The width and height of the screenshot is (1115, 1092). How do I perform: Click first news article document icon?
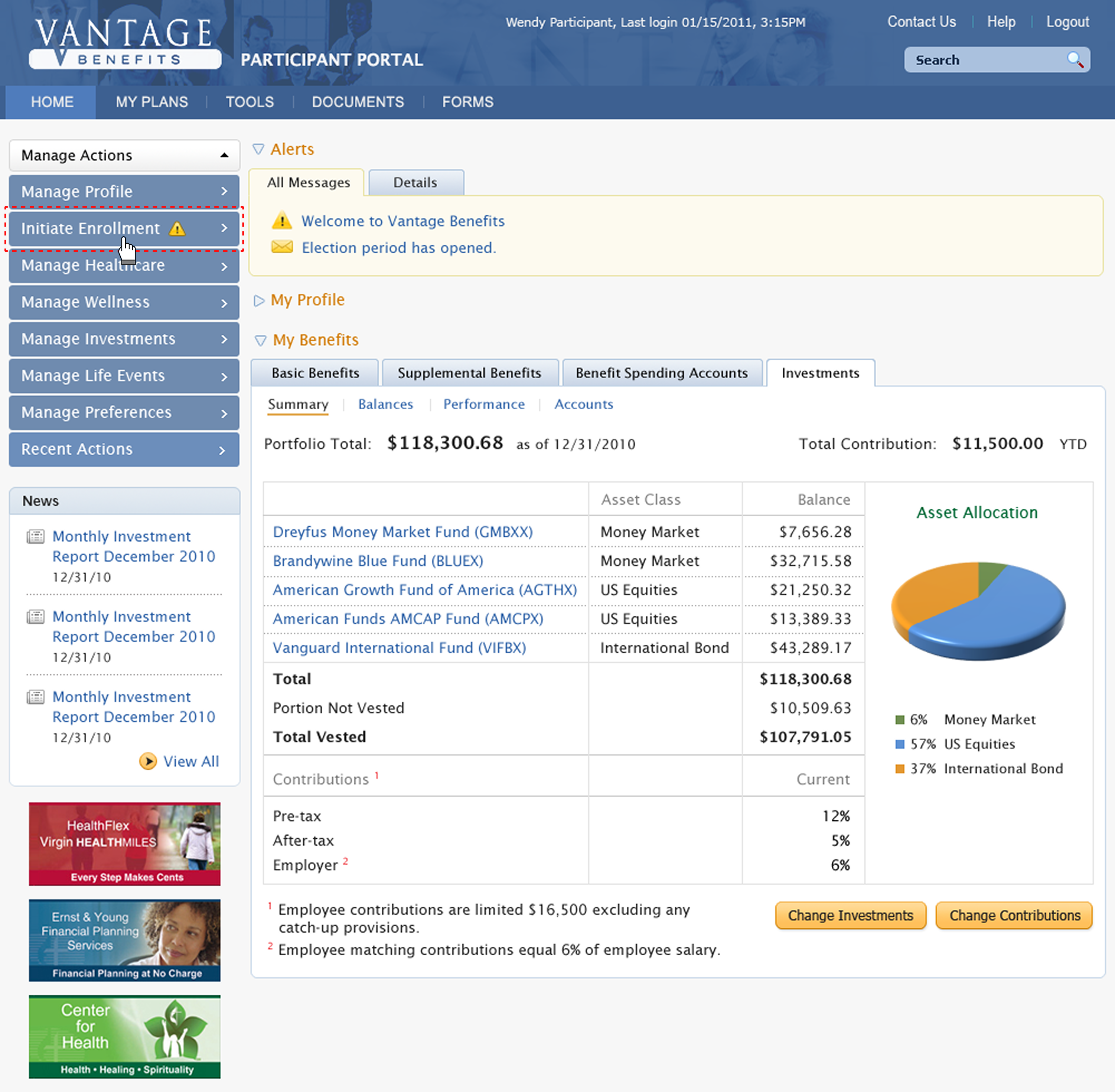pyautogui.click(x=36, y=537)
